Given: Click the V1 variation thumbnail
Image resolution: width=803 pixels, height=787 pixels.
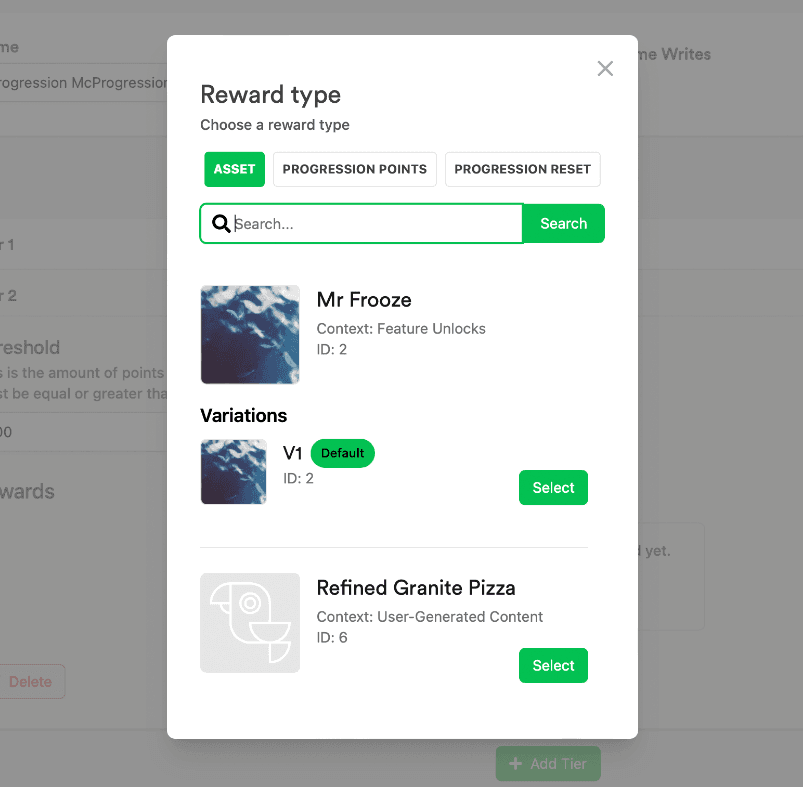Looking at the screenshot, I should click(234, 472).
